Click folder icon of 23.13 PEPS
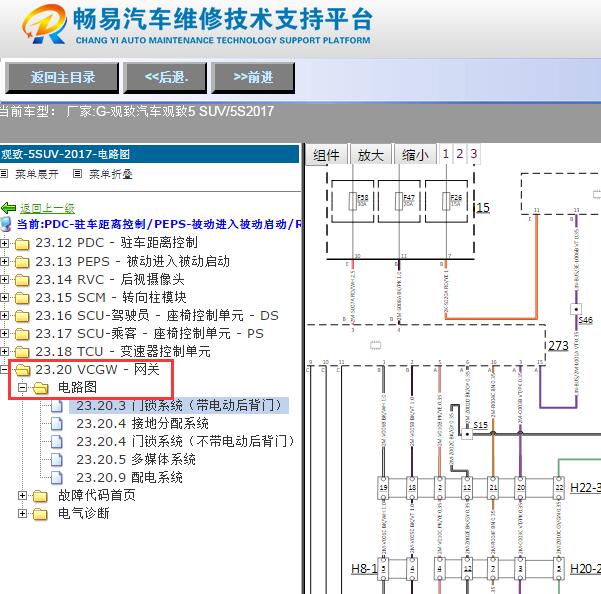Viewport: 601px width, 594px height. [x=22, y=262]
